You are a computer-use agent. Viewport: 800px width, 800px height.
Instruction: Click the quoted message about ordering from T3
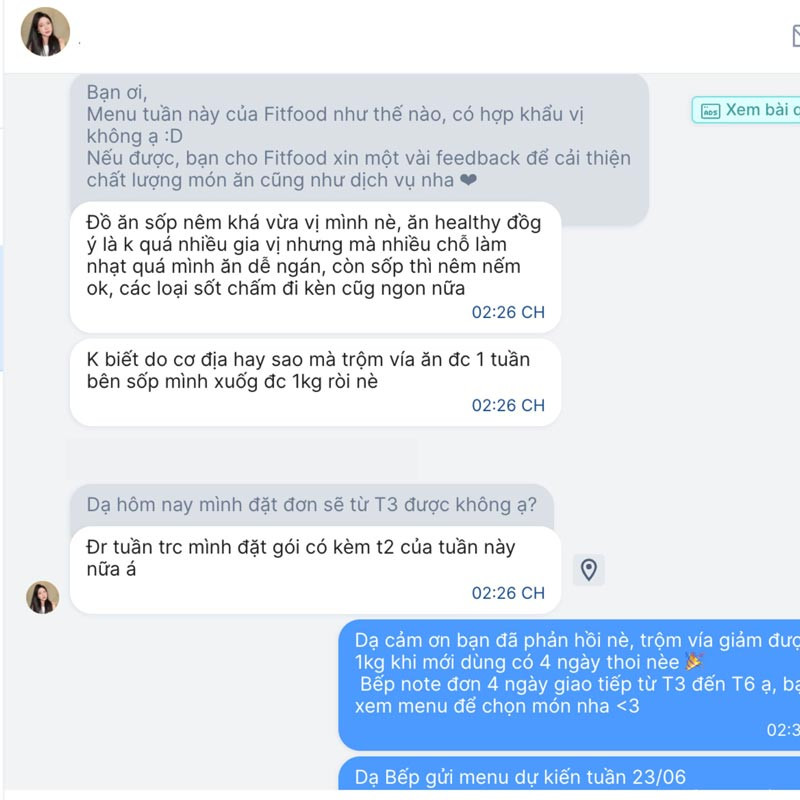pos(312,505)
